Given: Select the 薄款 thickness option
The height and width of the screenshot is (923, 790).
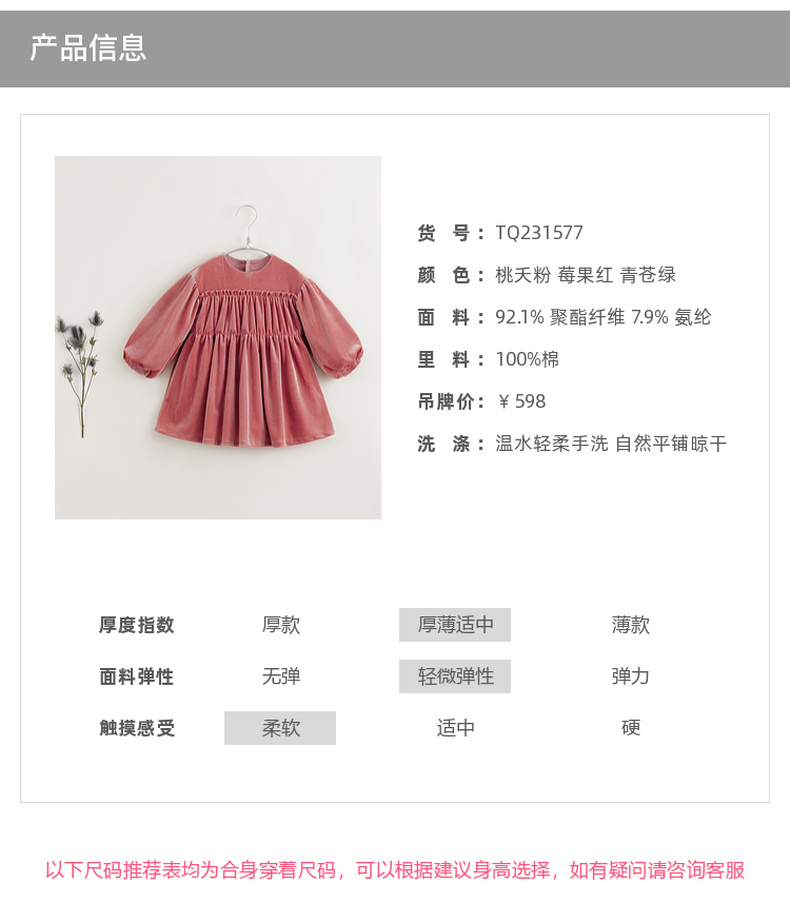Looking at the screenshot, I should tap(630, 625).
